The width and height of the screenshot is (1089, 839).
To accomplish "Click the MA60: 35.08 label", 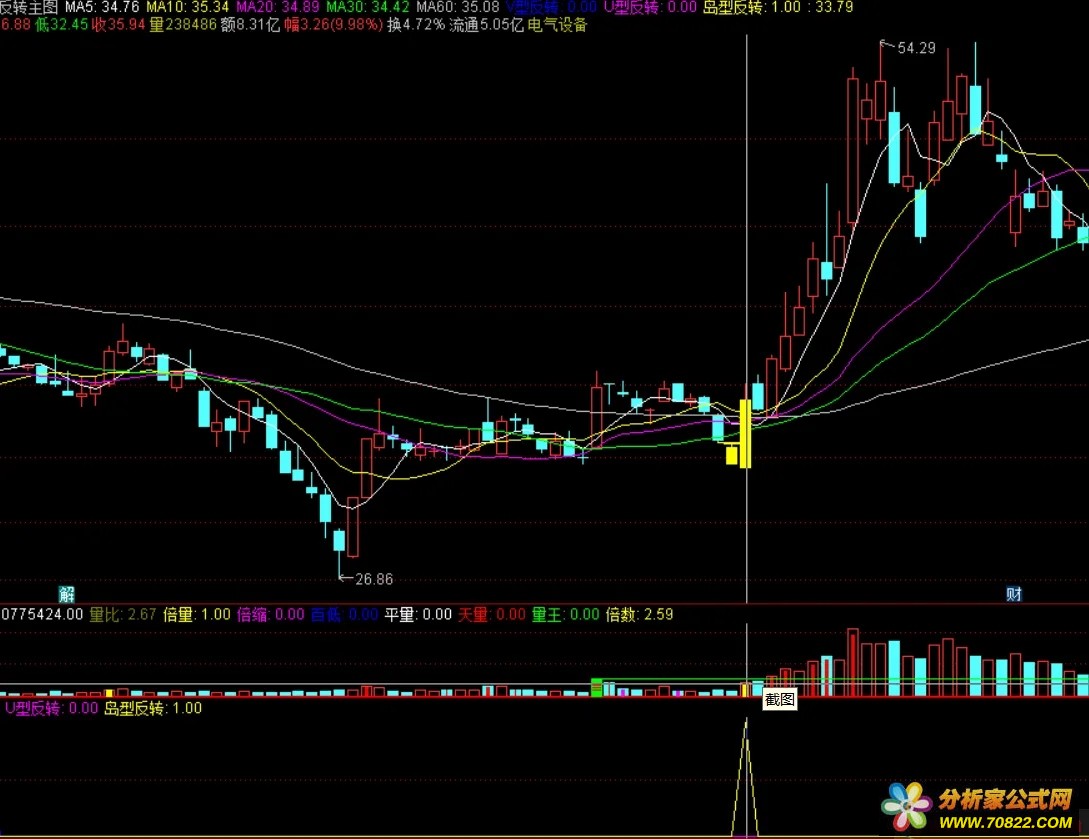I will point(458,8).
